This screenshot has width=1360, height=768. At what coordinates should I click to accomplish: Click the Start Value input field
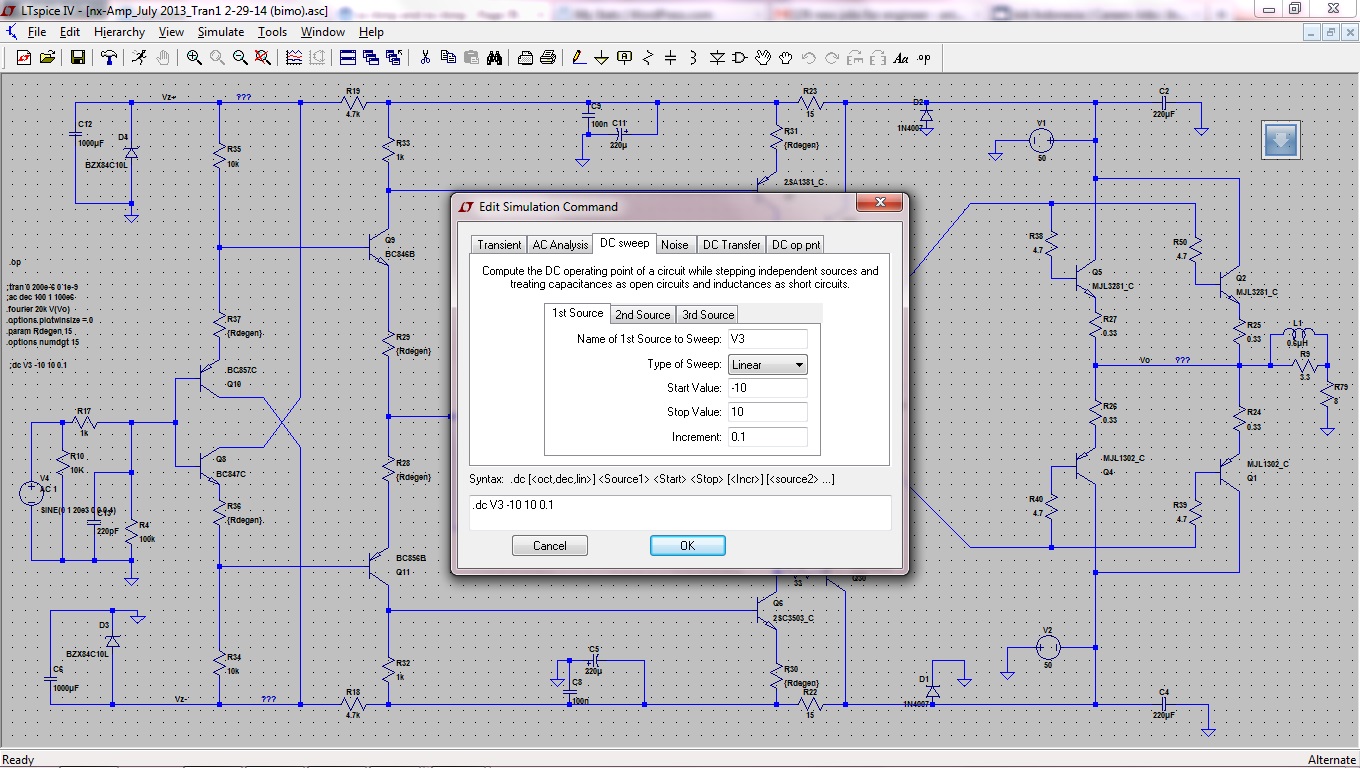[768, 388]
